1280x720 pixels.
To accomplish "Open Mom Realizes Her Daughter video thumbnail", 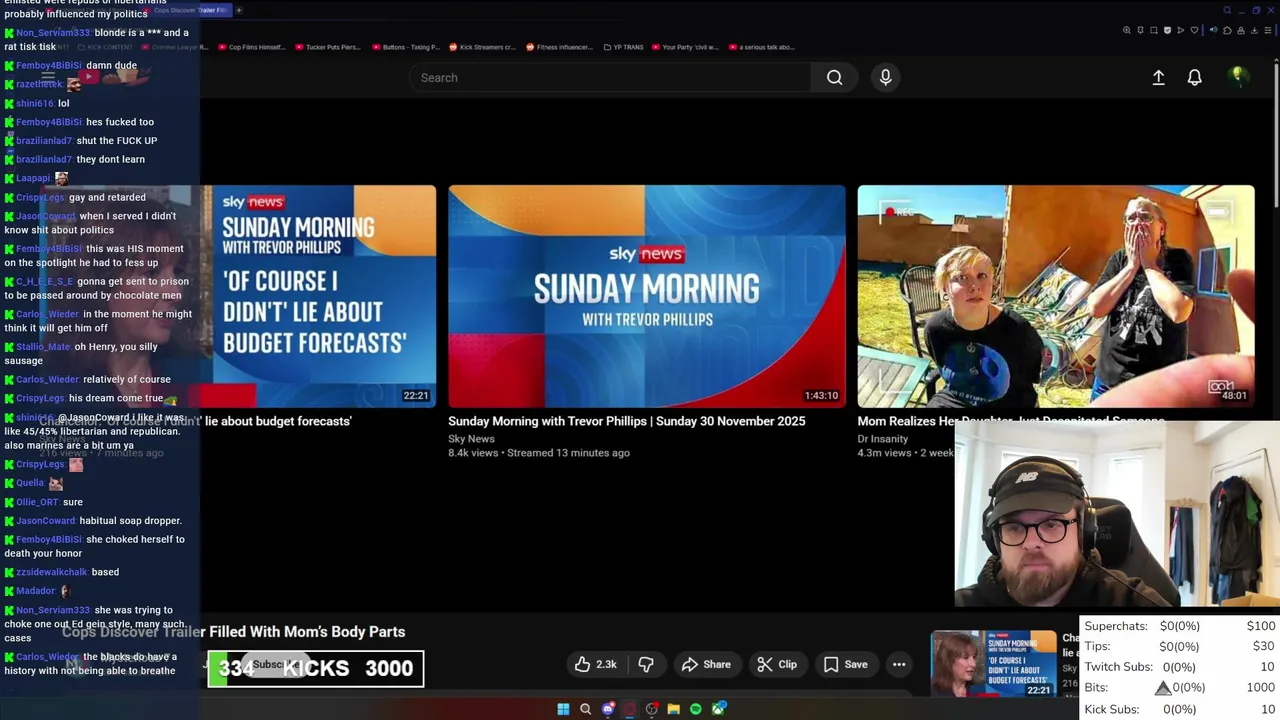I will tap(1055, 297).
